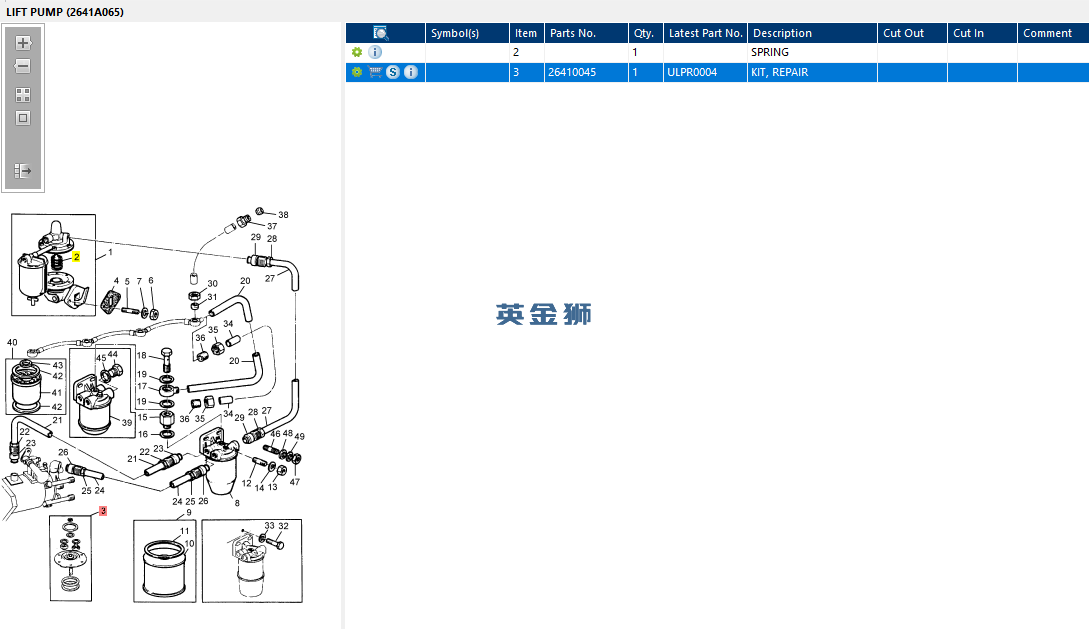This screenshot has width=1089, height=629.
Task: Click the boxed lift pump assembly drawing
Action: (53, 265)
